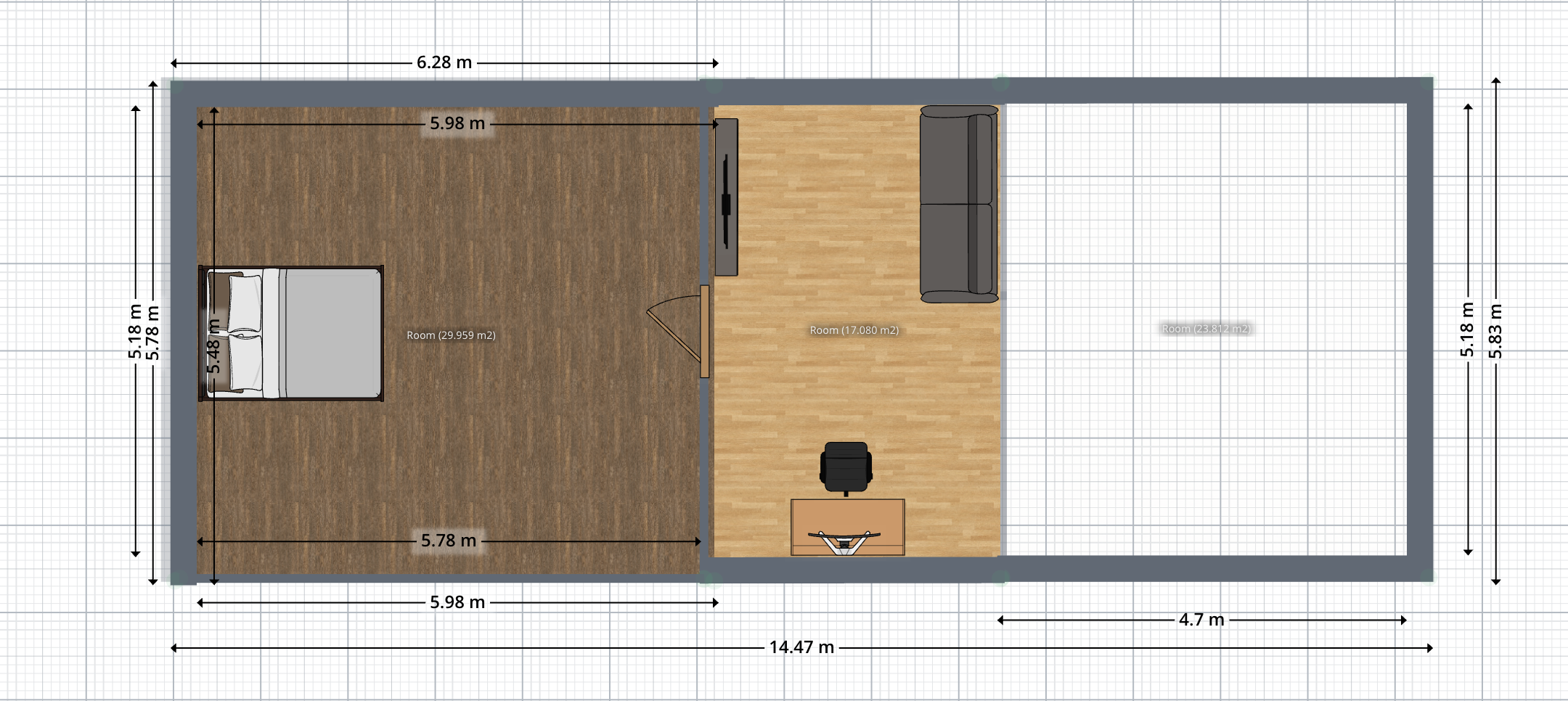Select the gray sofa
The height and width of the screenshot is (701, 1568).
(x=957, y=204)
